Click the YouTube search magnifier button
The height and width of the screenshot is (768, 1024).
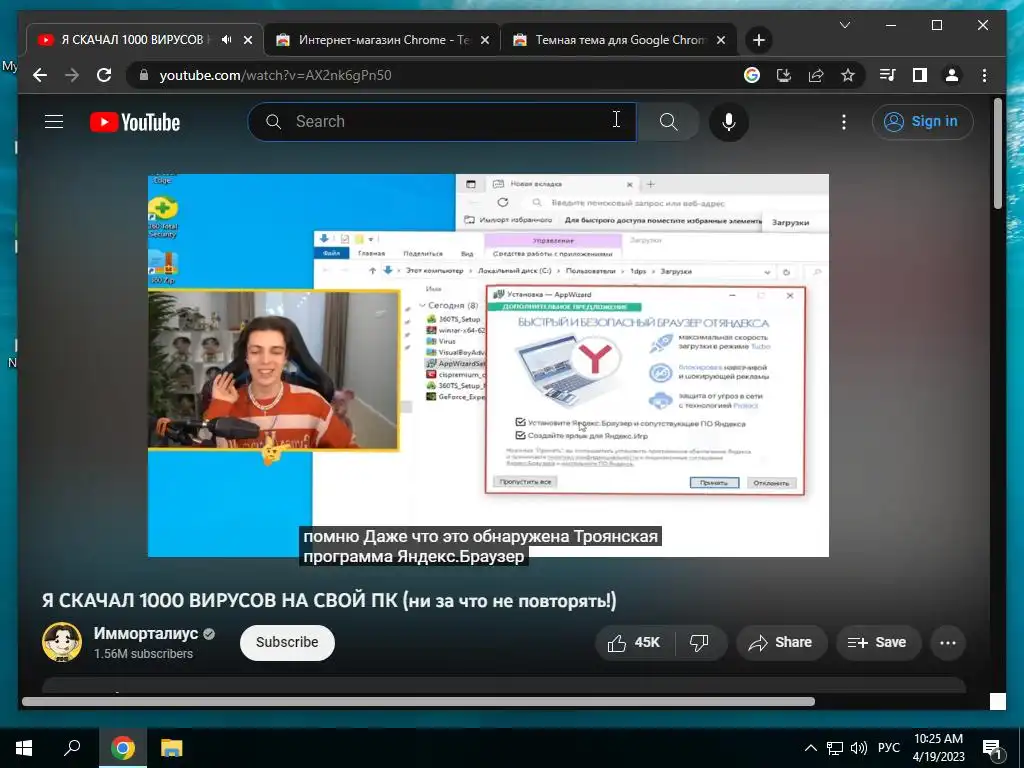(x=668, y=121)
